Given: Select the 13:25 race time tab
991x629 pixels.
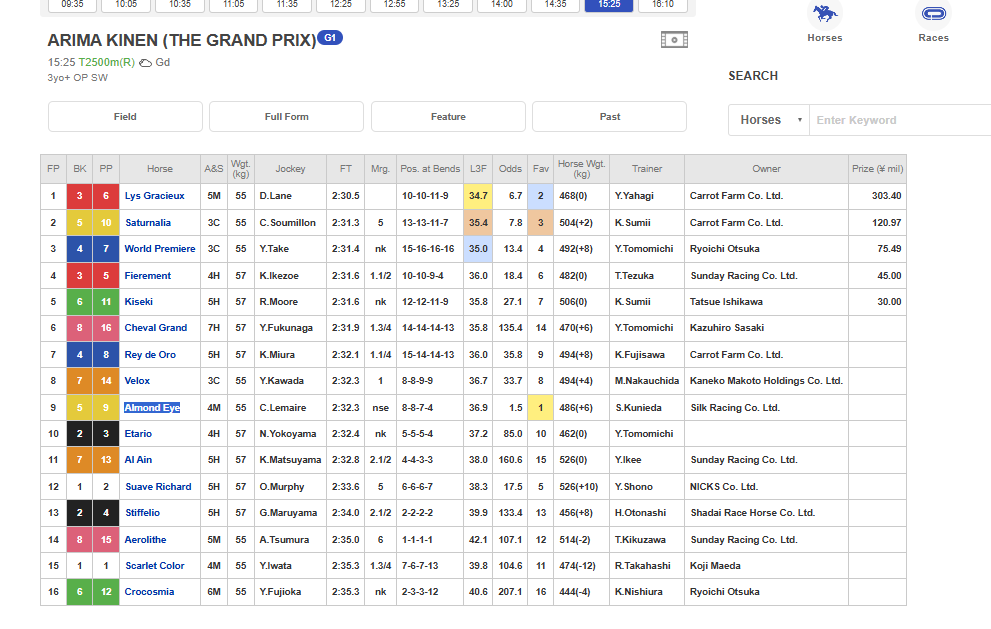Looking at the screenshot, I should tap(448, 5).
